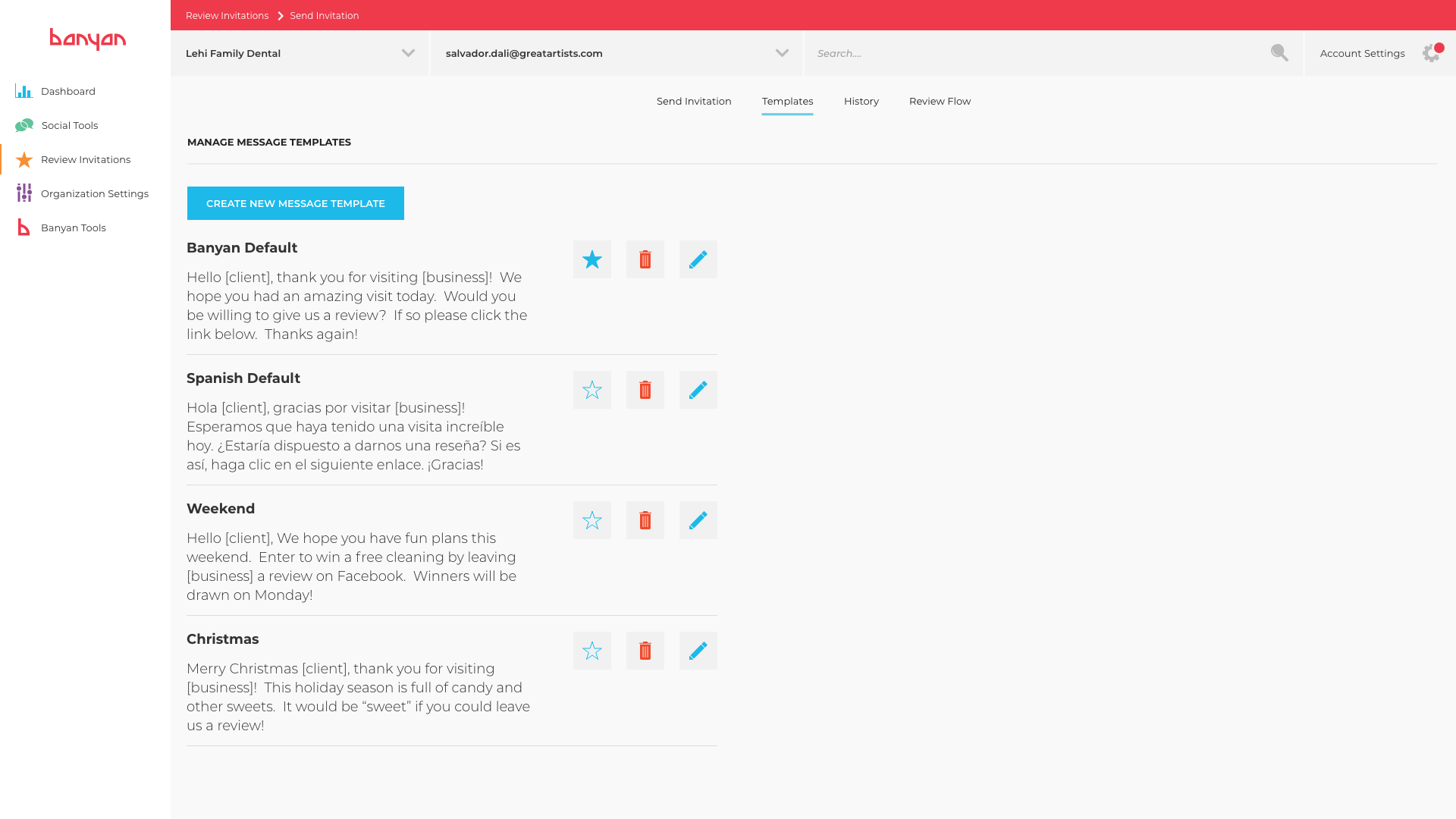
Task: Edit the Christmas template with pencil icon
Action: point(698,651)
